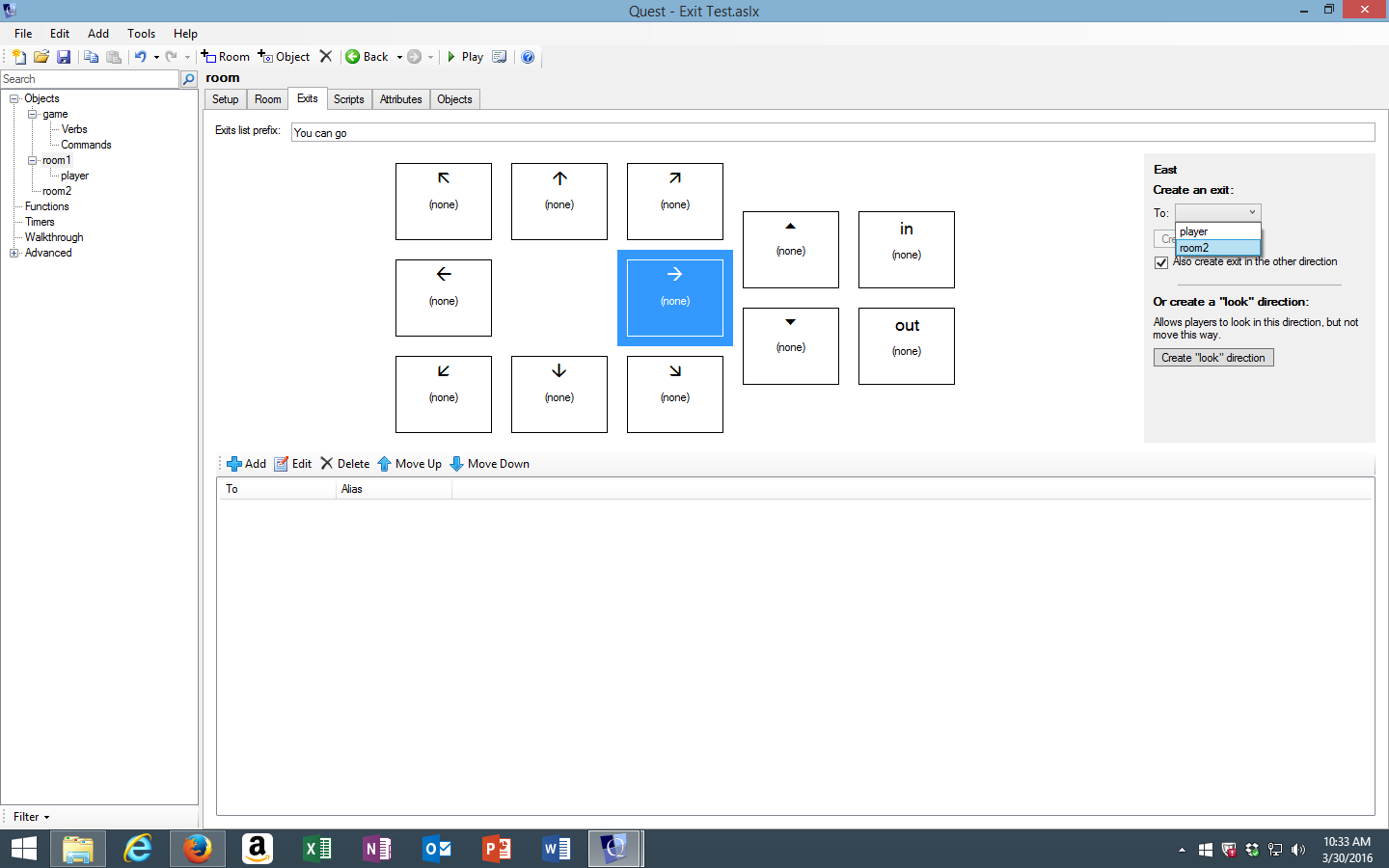1389x868 pixels.
Task: Open the blue Help icon
Action: (528, 57)
